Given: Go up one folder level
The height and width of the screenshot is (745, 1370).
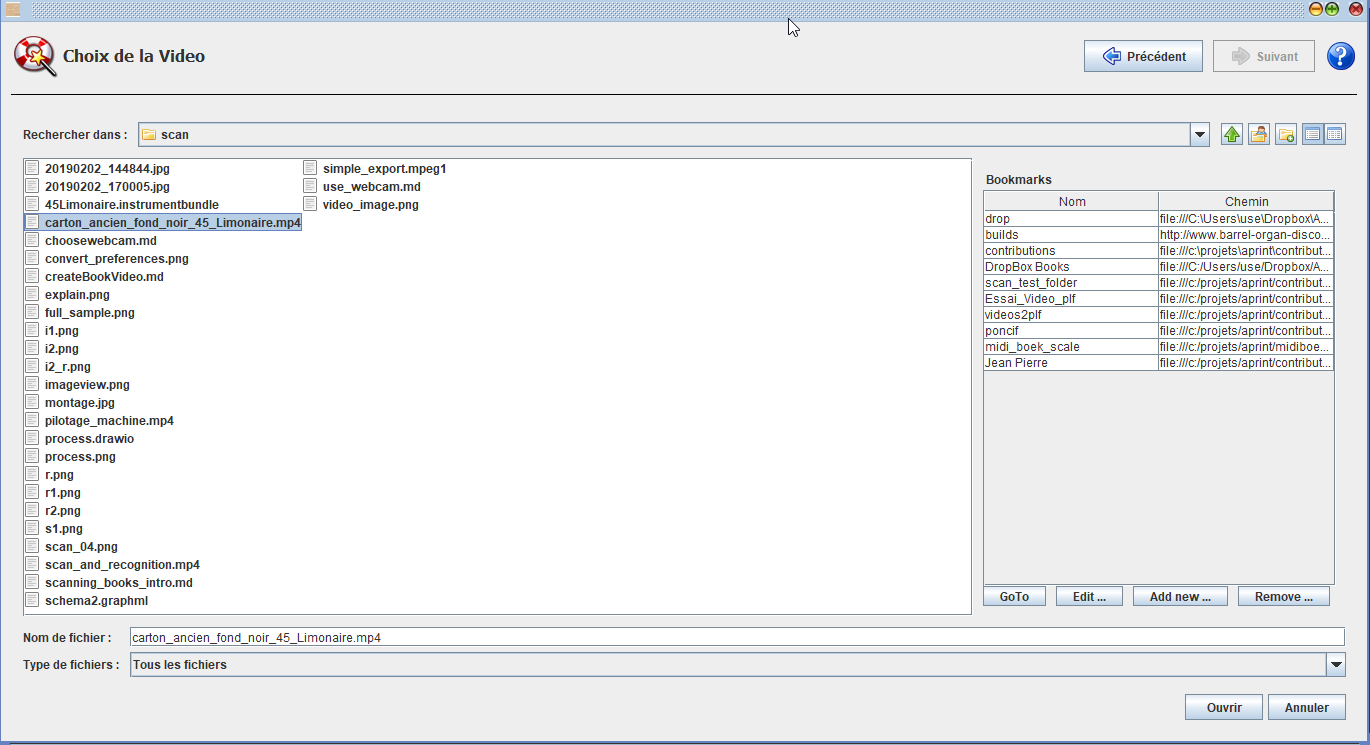Looking at the screenshot, I should click(1232, 134).
